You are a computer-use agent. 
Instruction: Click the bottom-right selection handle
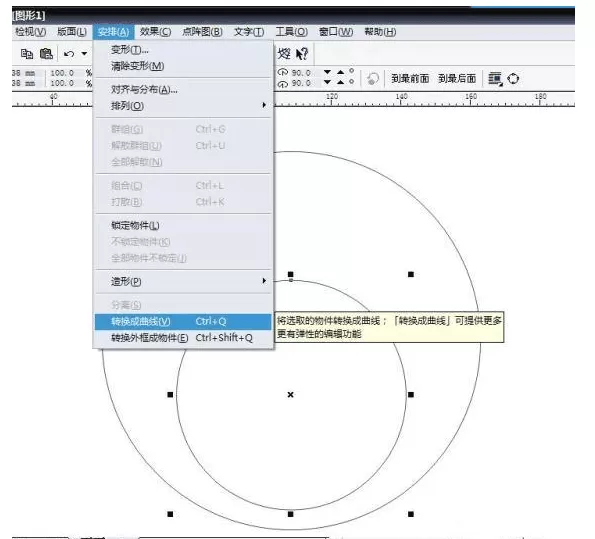[411, 514]
